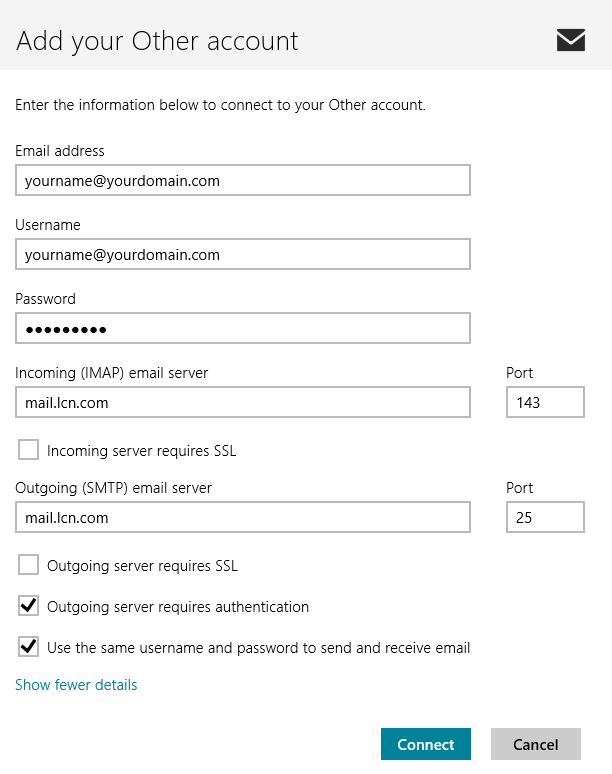Select the incoming port 143 field
Viewport: 612px width, 774px height.
[545, 402]
